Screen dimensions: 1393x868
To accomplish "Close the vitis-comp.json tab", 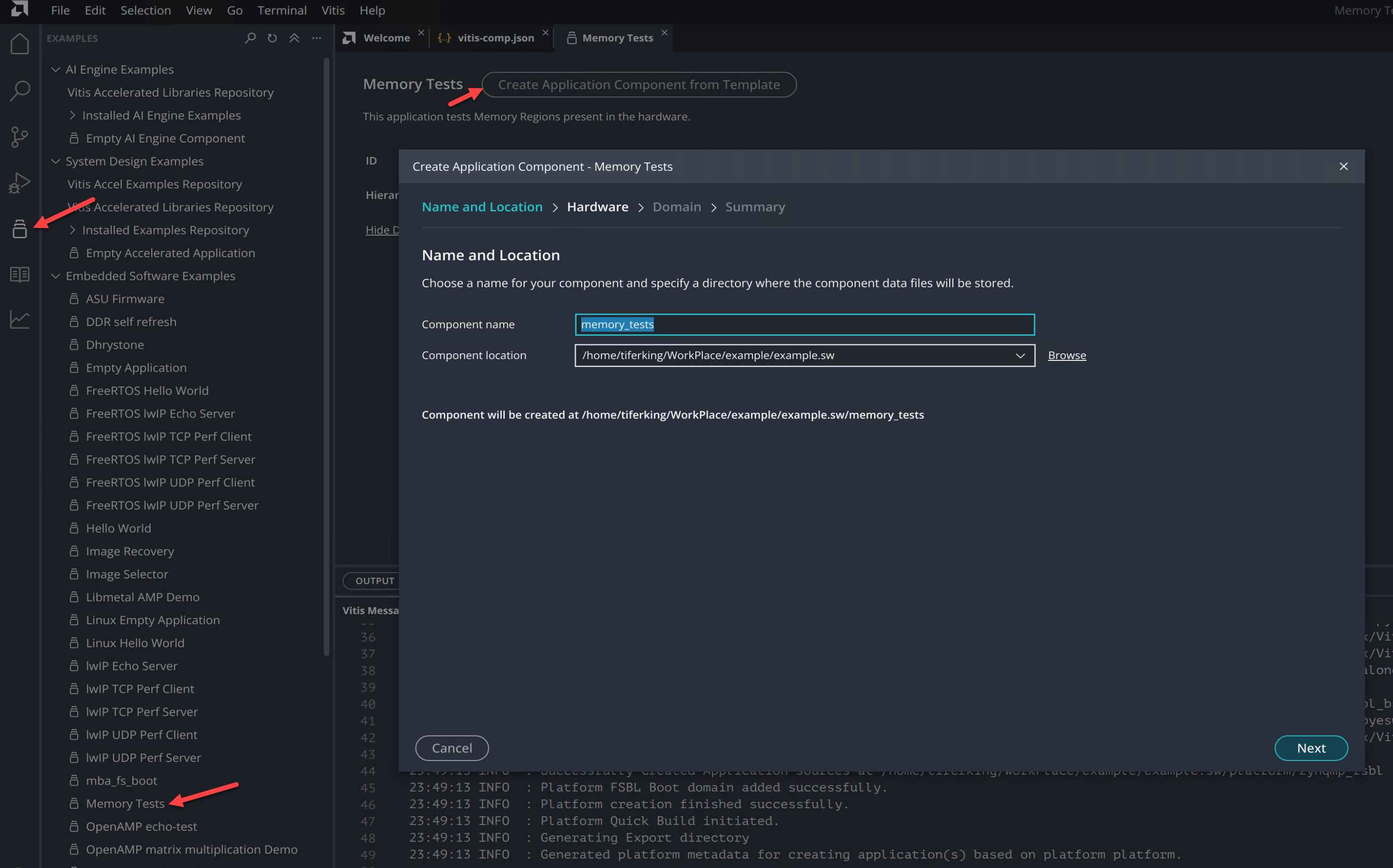I will [545, 33].
